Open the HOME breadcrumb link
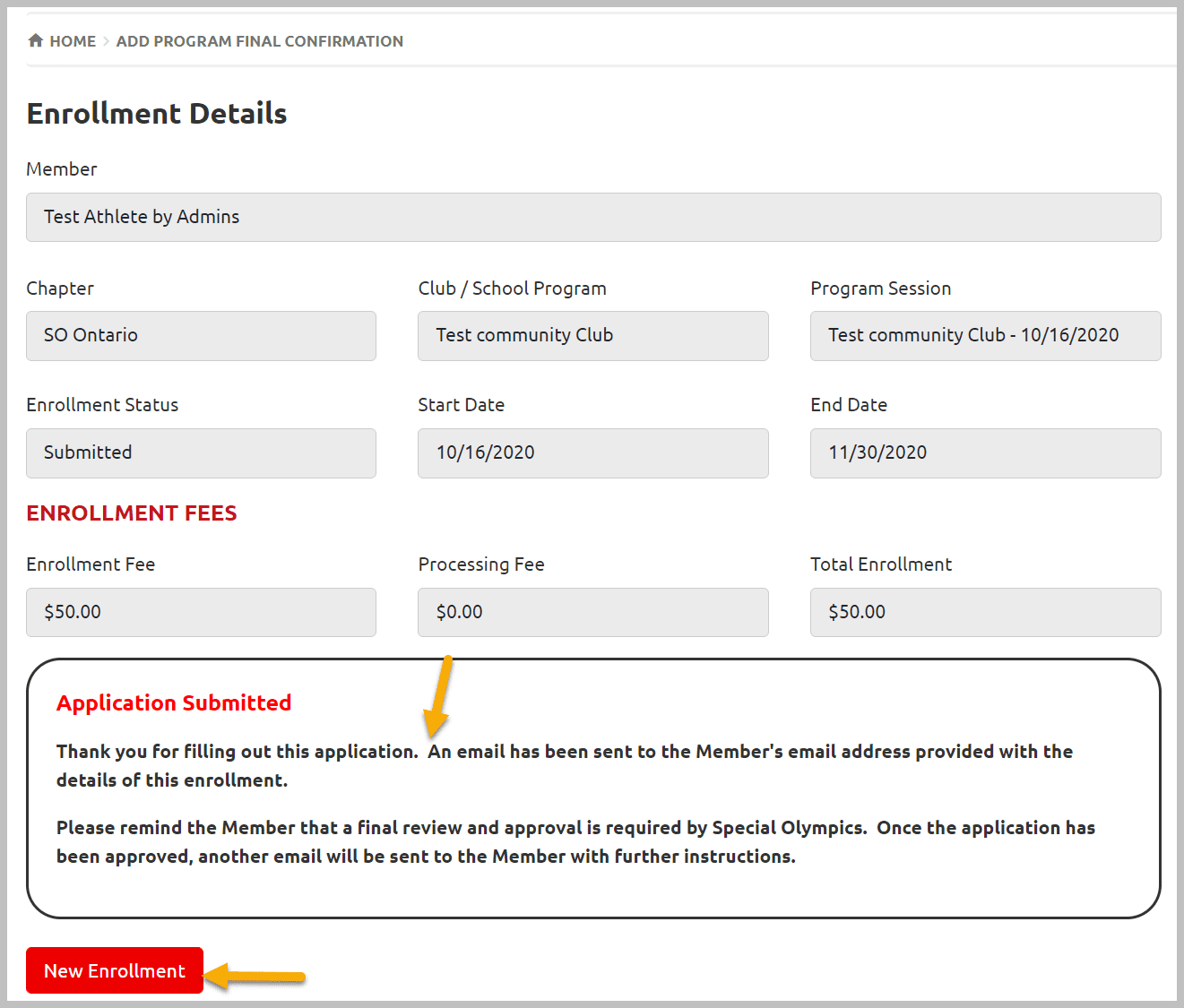The width and height of the screenshot is (1184, 1008). point(73,41)
